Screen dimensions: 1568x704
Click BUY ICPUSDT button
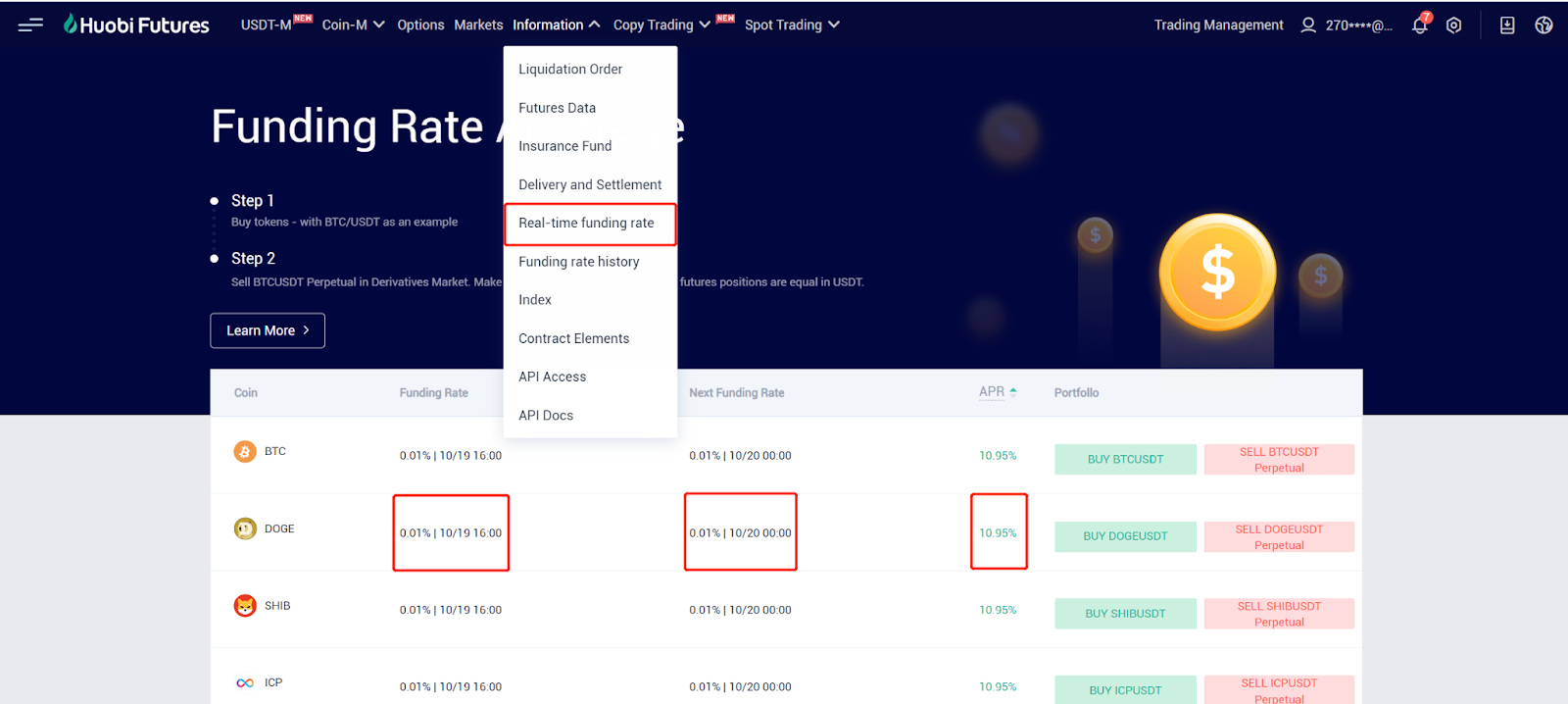coord(1125,690)
